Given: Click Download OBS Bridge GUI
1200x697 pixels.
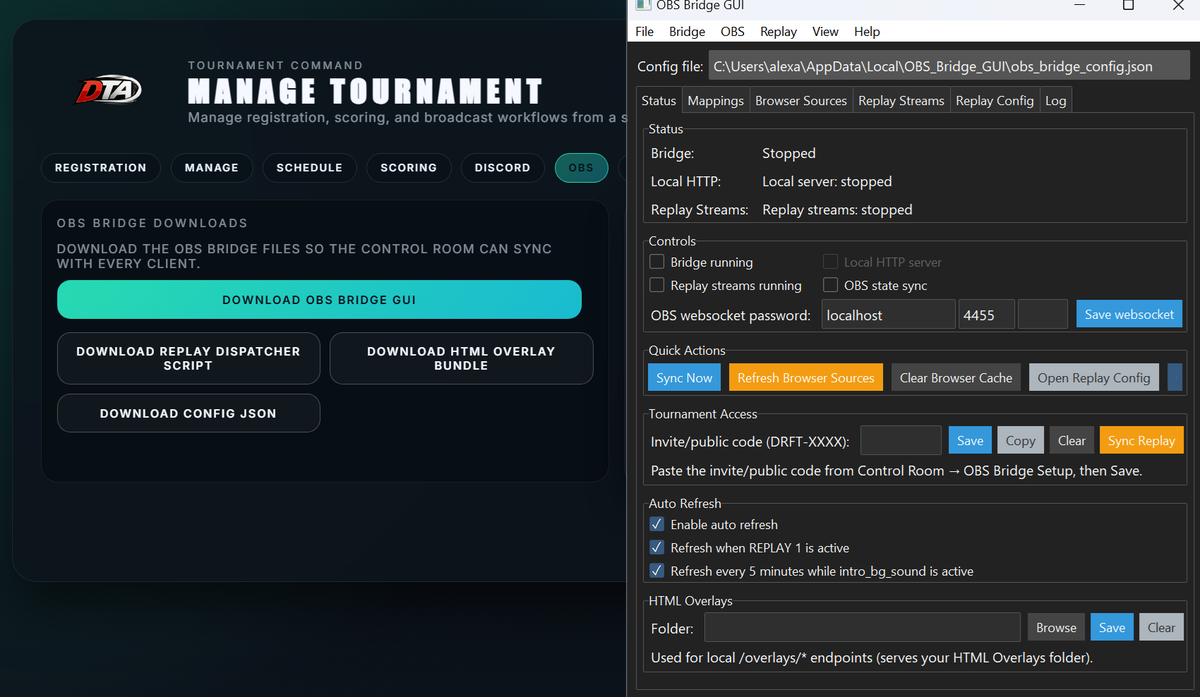Looking at the screenshot, I should [x=319, y=299].
